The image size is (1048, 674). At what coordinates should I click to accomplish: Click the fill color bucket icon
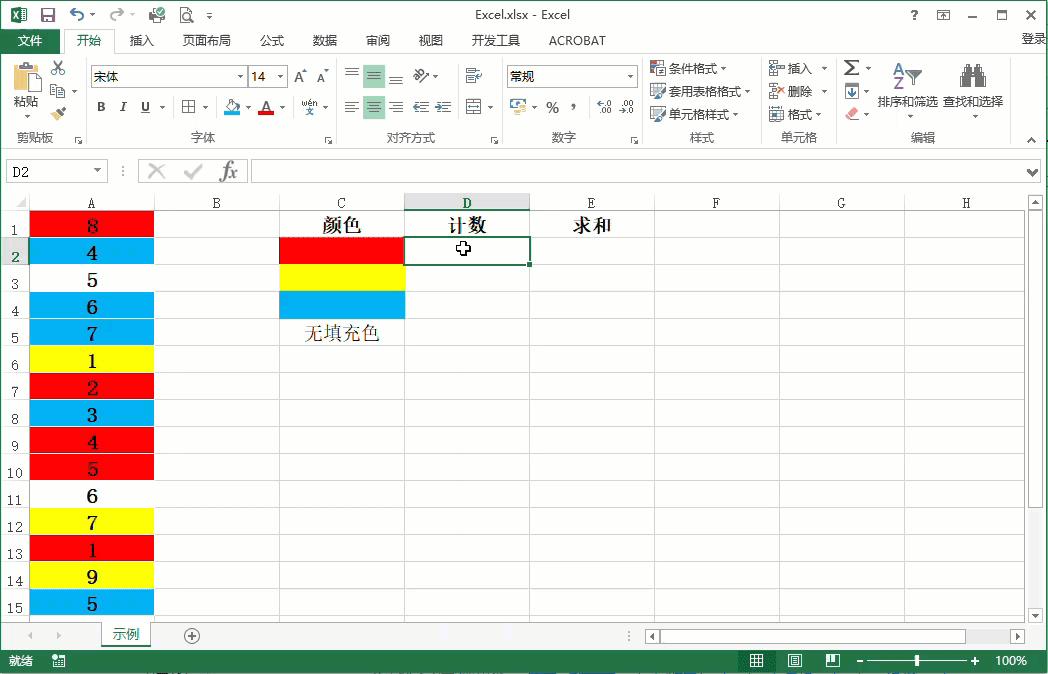tap(232, 108)
